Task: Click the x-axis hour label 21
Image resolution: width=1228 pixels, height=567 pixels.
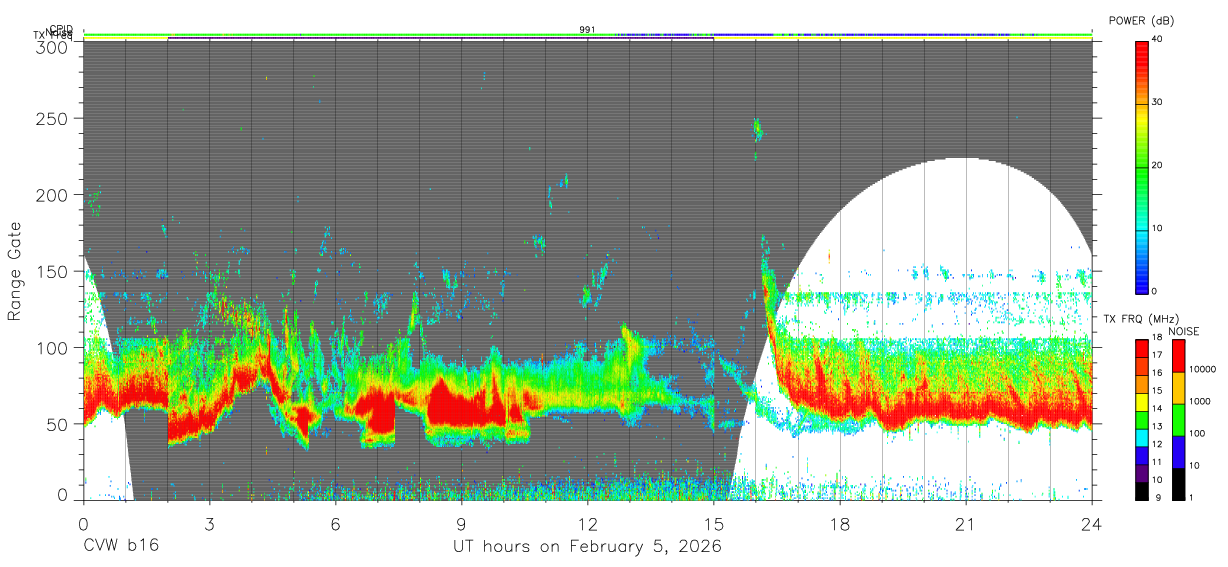Action: pyautogui.click(x=966, y=523)
